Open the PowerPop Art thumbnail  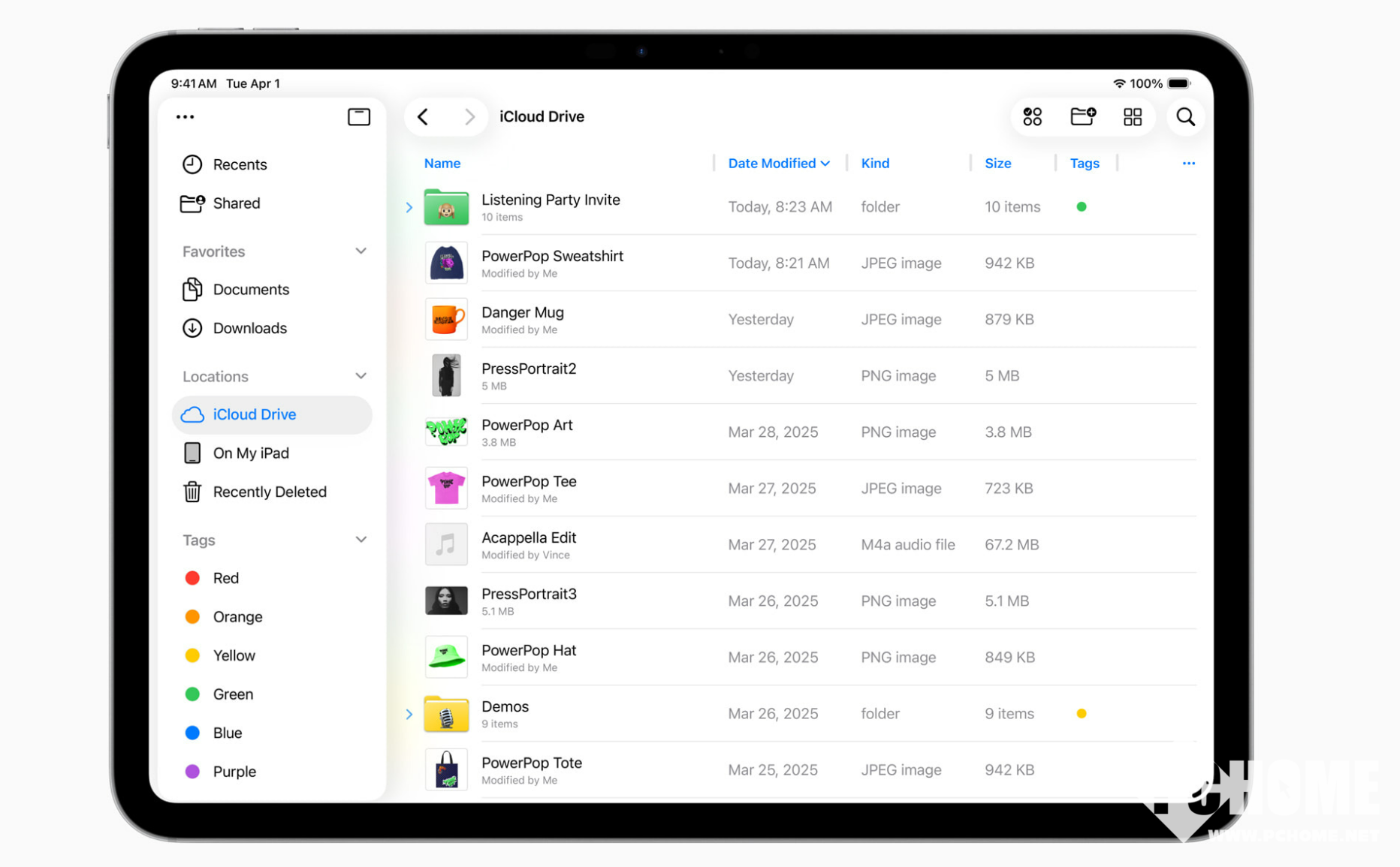pos(446,432)
